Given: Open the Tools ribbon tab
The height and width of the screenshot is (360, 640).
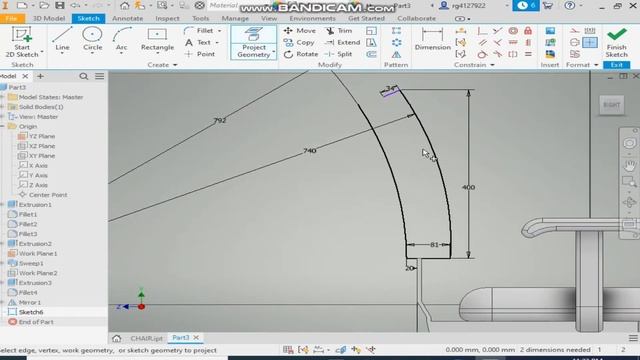Looking at the screenshot, I should (200, 18).
